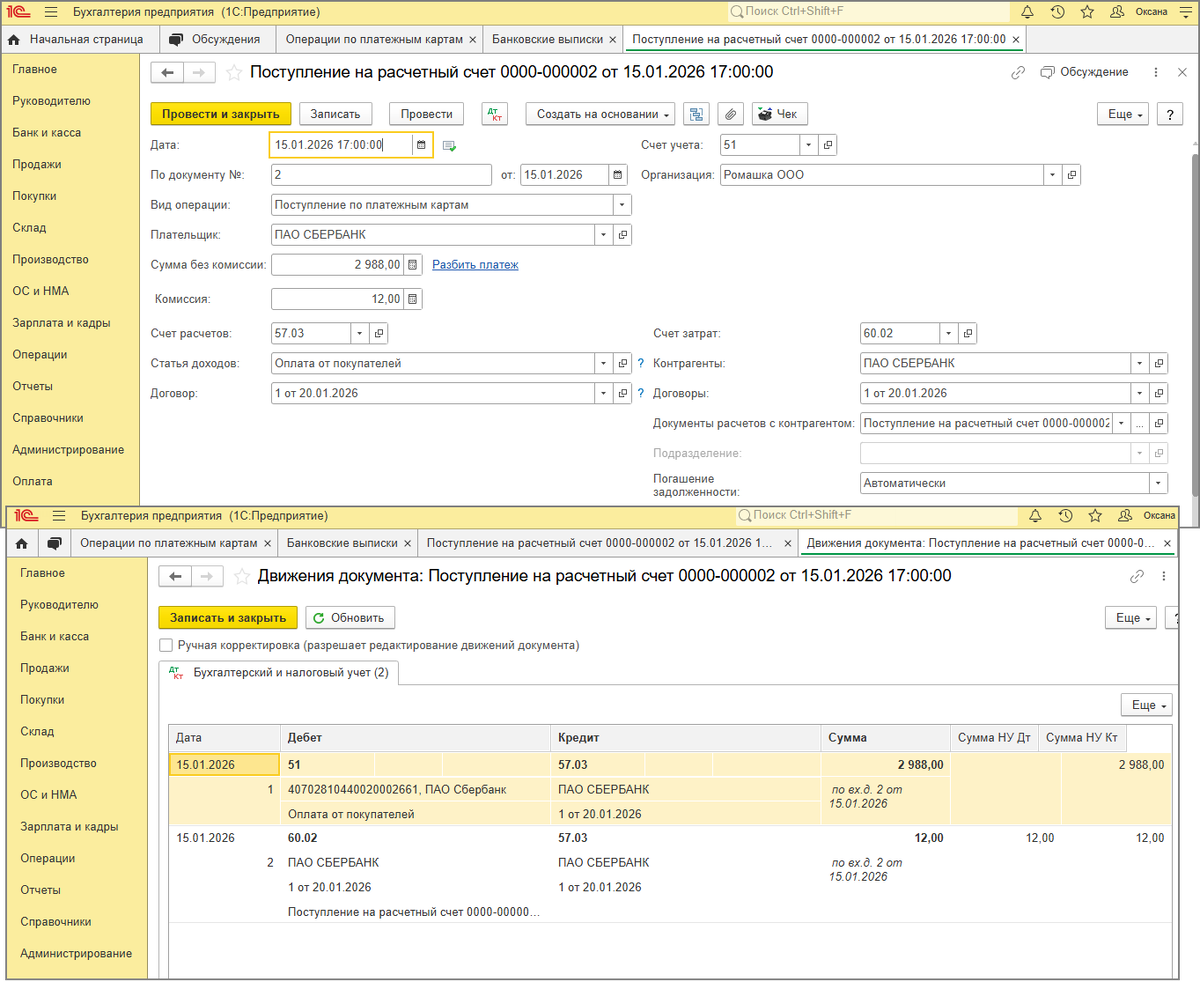The width and height of the screenshot is (1200, 982).
Task: Expand the Счет затрат 60.02 dropdown
Action: click(948, 333)
